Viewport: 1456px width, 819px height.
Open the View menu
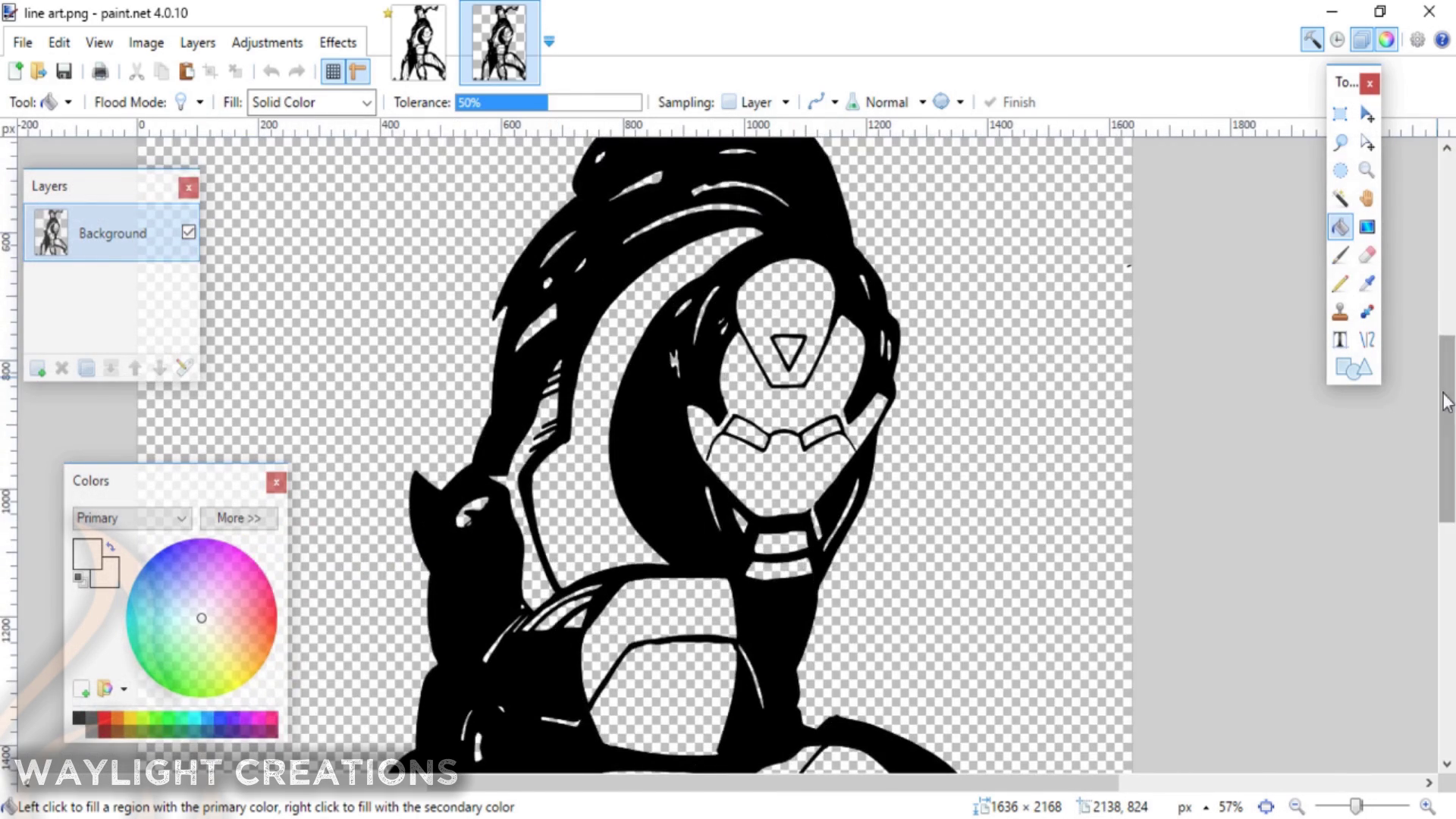(99, 42)
